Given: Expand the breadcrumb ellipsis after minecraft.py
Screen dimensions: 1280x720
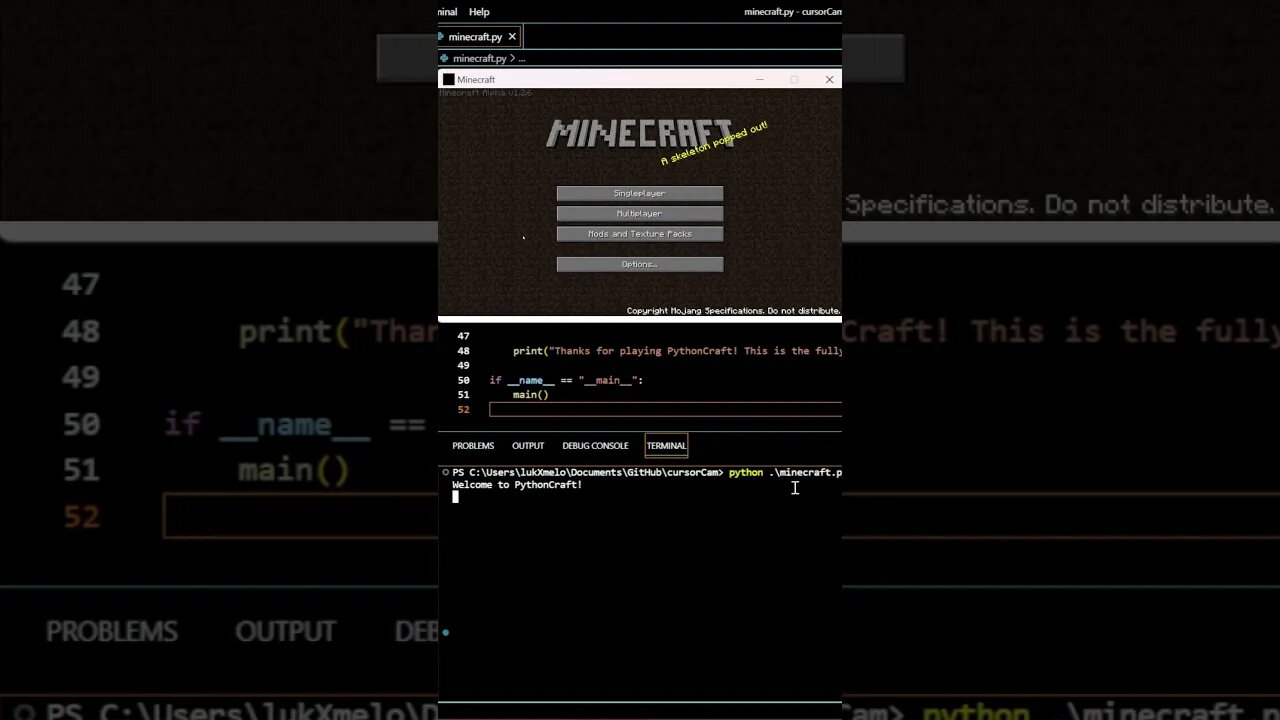Looking at the screenshot, I should click(521, 59).
